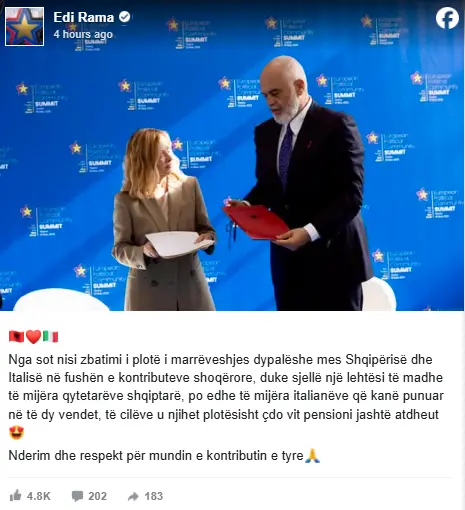Click the thumbs-up like icon
This screenshot has width=465, height=510.
(15, 496)
